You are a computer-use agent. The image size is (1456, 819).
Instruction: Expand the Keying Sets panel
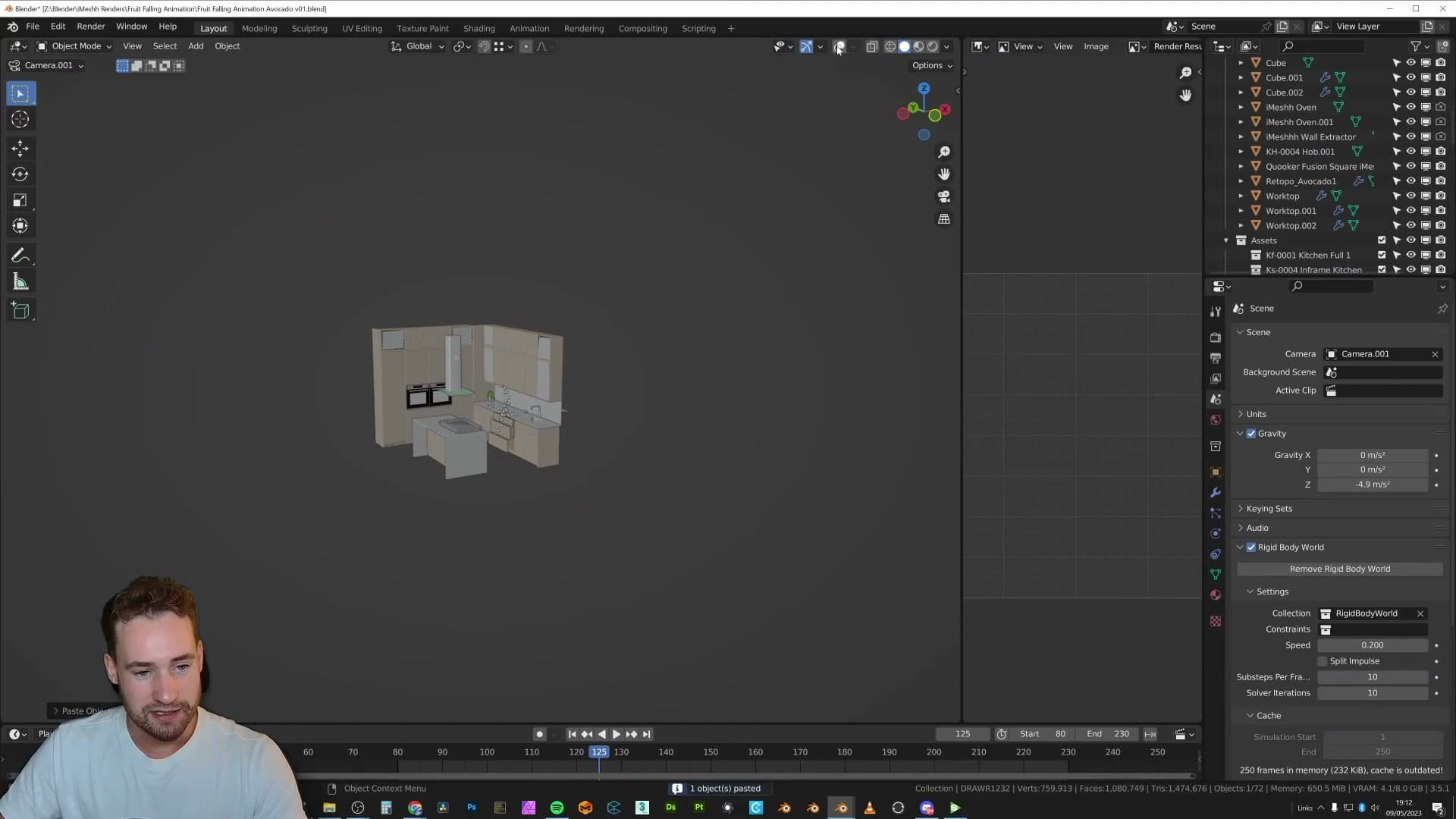[1269, 509]
